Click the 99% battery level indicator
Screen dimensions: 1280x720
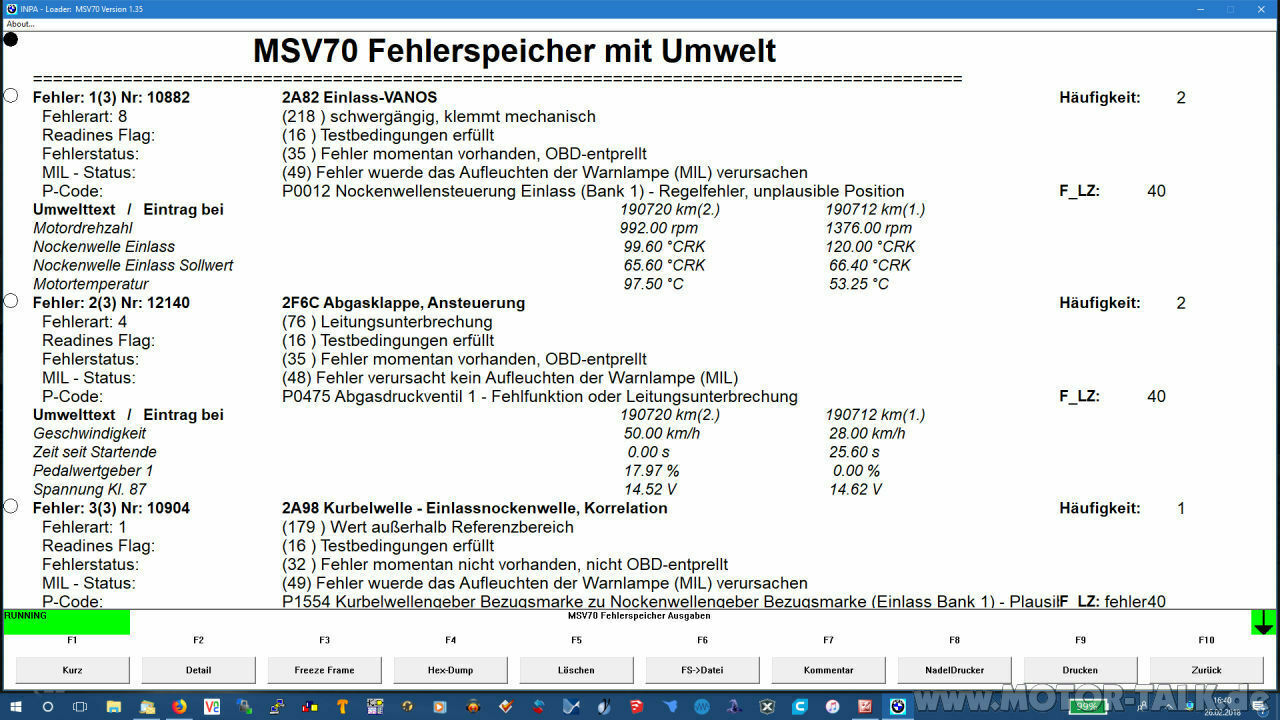1087,706
